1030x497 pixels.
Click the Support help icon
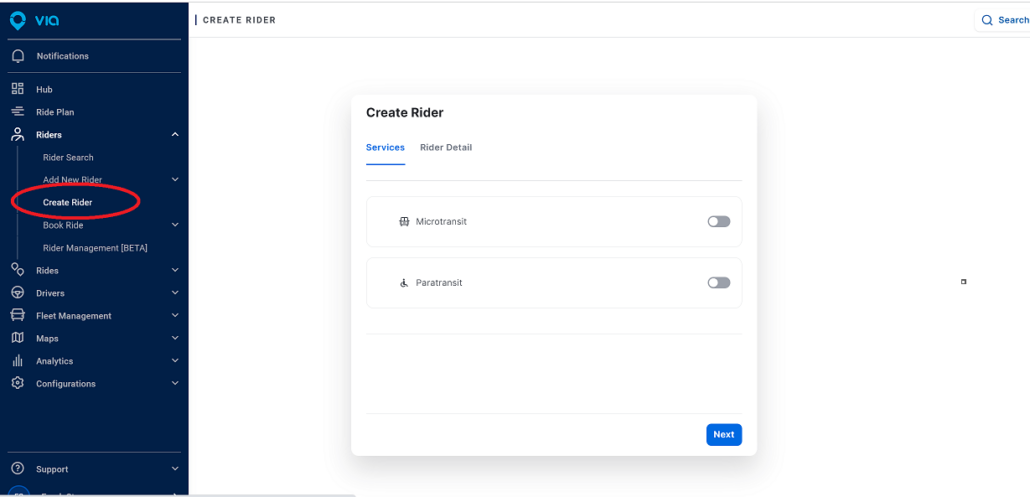18,469
